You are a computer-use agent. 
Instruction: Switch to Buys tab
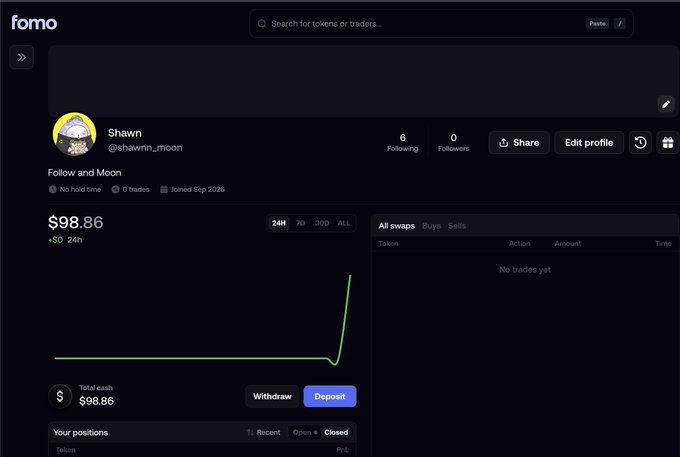click(431, 226)
